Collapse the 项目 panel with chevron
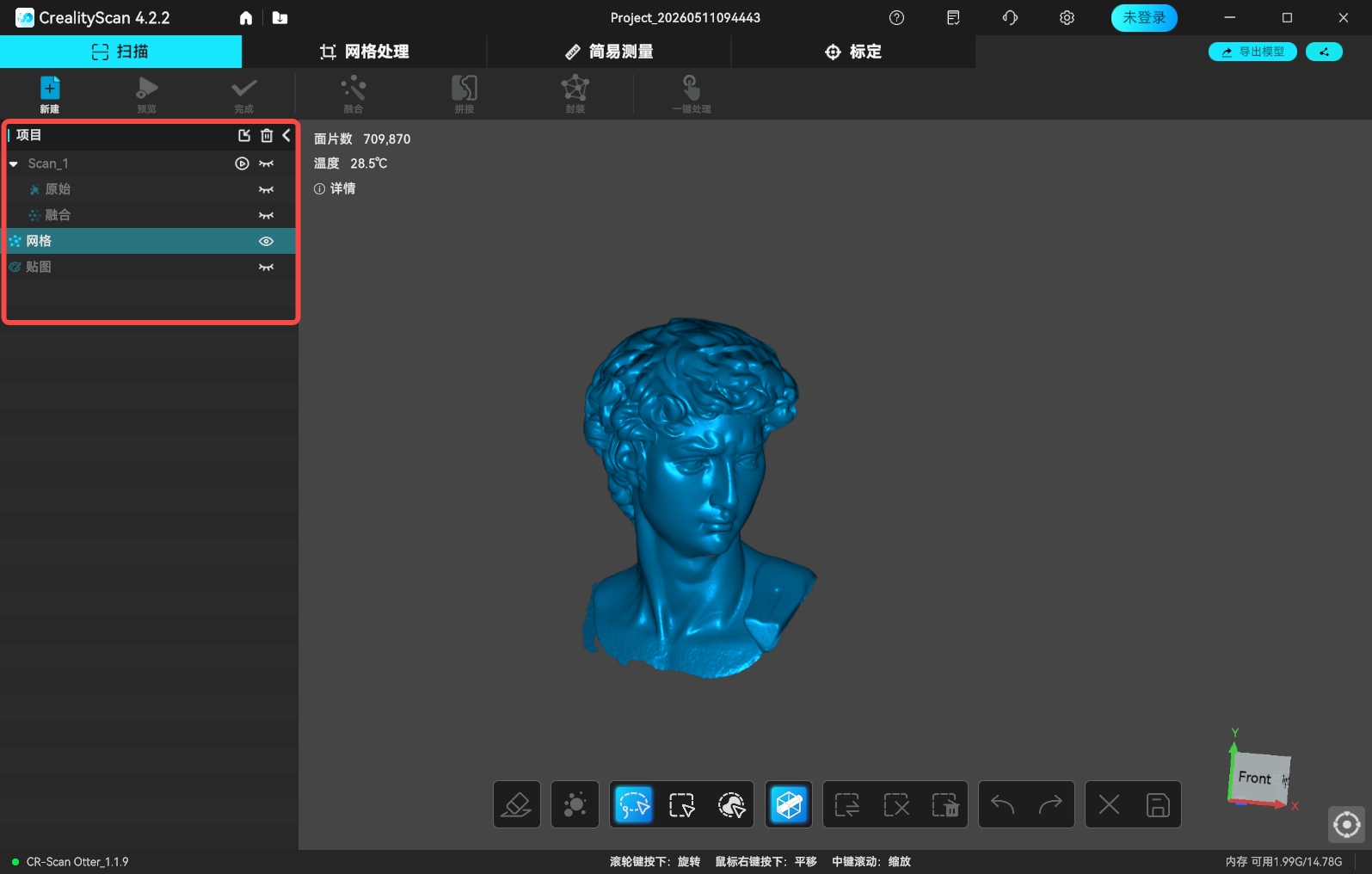The width and height of the screenshot is (1372, 874). tap(286, 135)
